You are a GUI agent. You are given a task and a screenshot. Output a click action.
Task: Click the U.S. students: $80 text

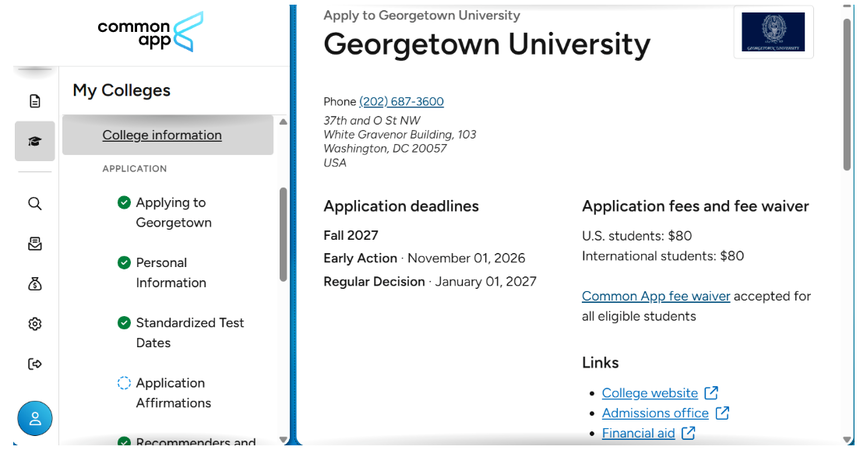click(x=637, y=236)
